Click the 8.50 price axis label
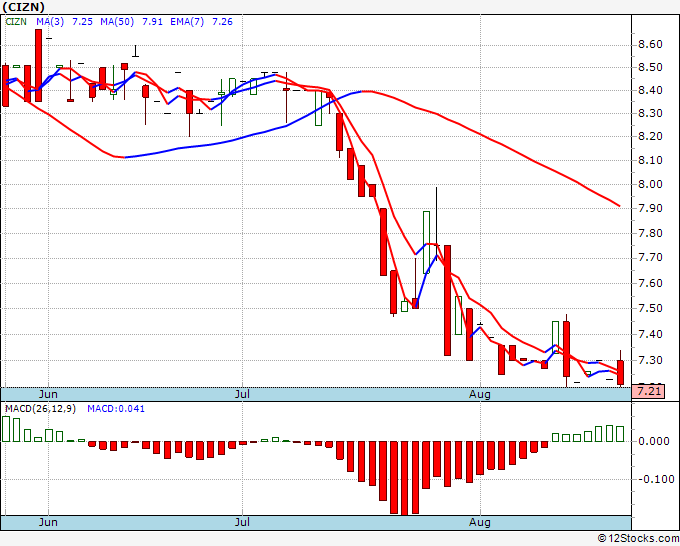The height and width of the screenshot is (546, 680). coord(650,67)
